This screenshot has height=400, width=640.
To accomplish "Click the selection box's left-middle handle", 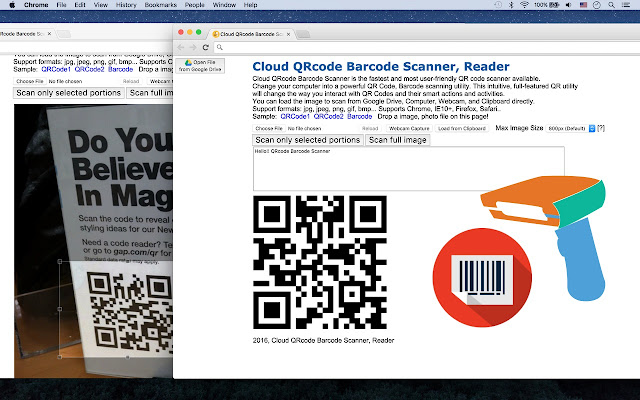I will coord(60,309).
